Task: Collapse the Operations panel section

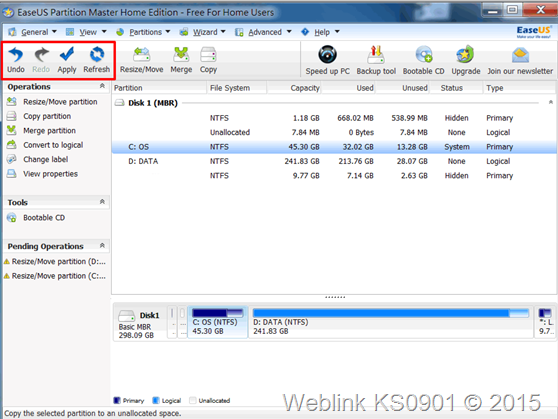Action: click(x=102, y=86)
